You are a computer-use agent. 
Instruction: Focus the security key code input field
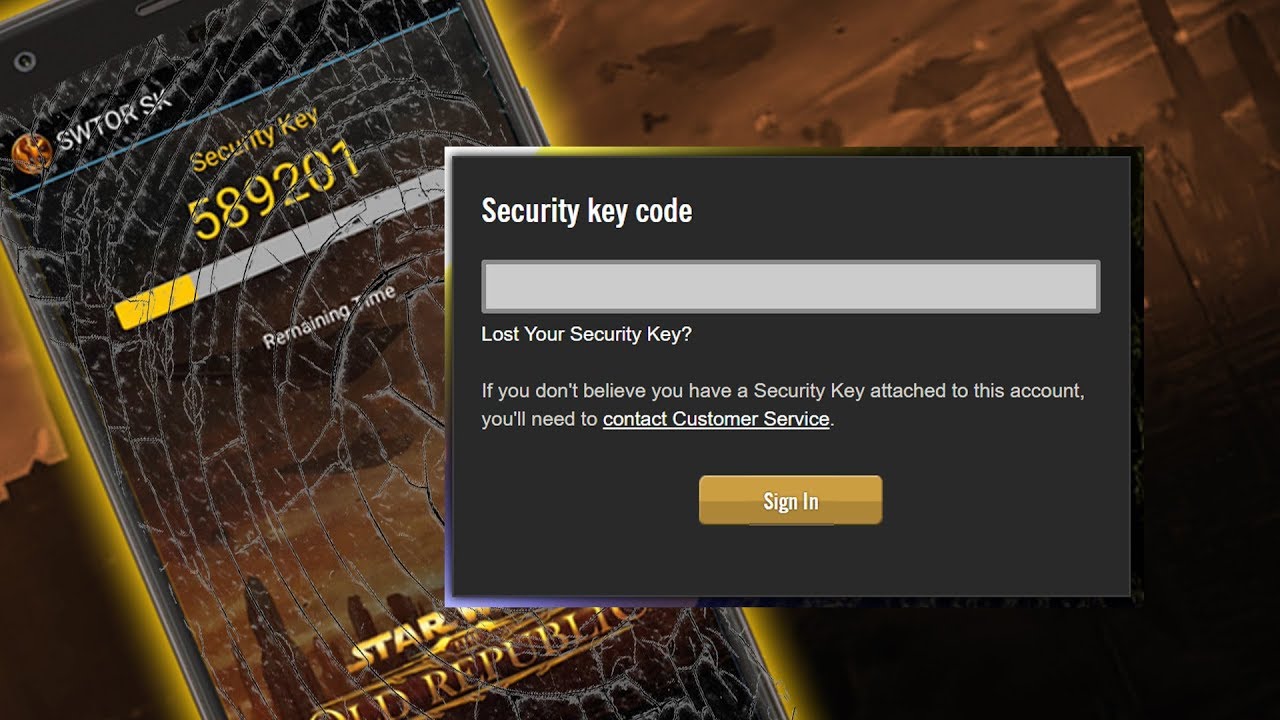pos(791,287)
